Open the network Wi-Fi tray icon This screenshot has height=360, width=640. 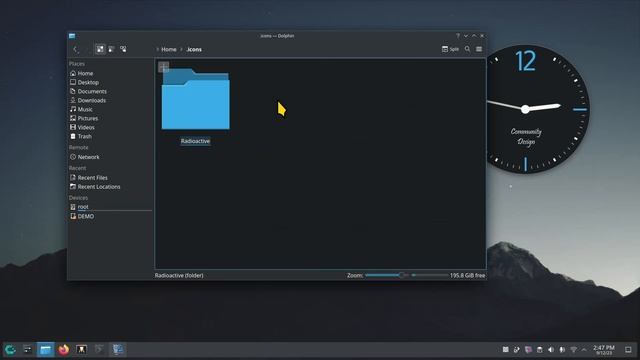click(x=573, y=350)
